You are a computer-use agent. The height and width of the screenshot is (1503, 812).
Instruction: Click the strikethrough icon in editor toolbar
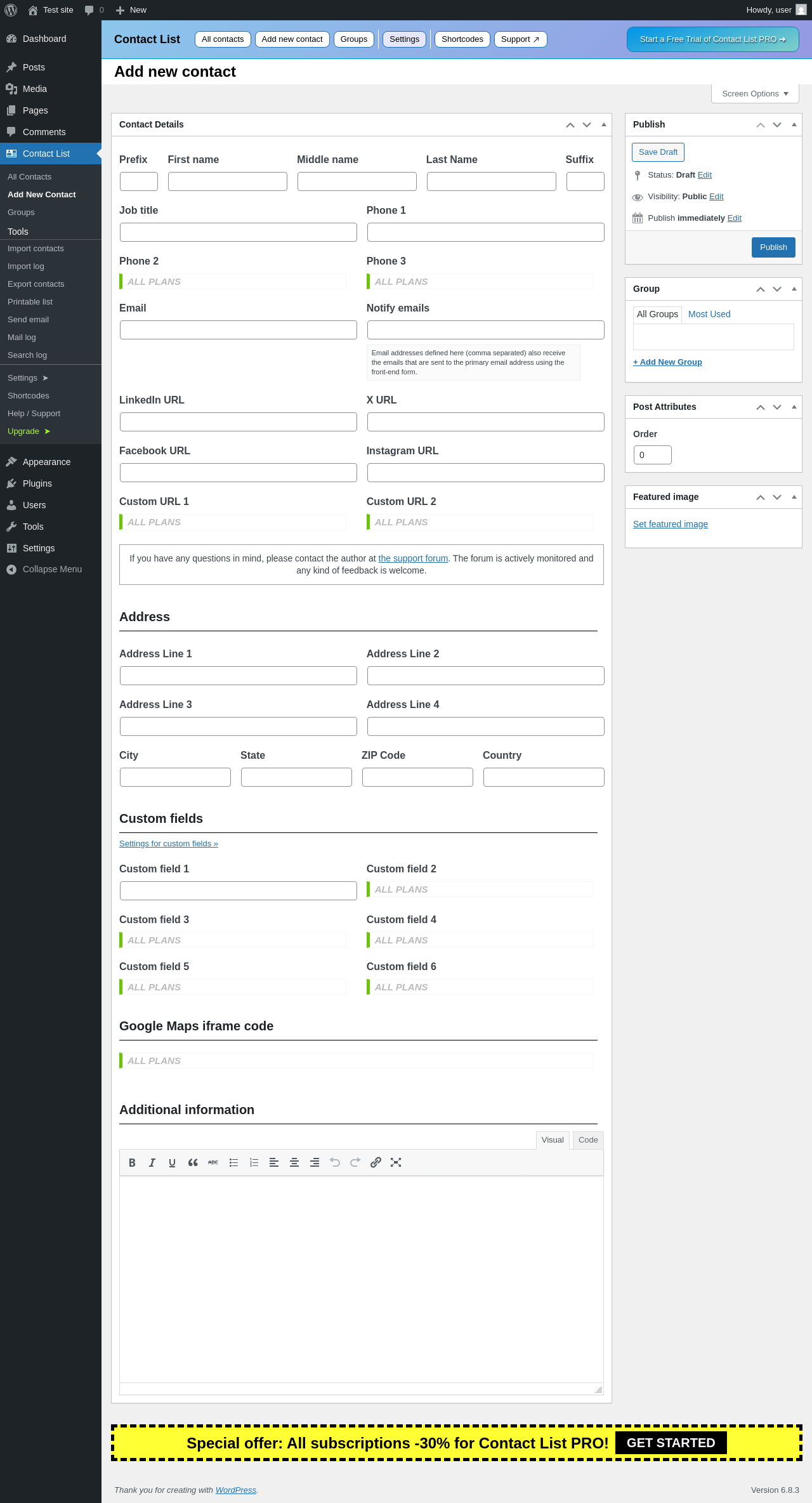click(213, 1162)
